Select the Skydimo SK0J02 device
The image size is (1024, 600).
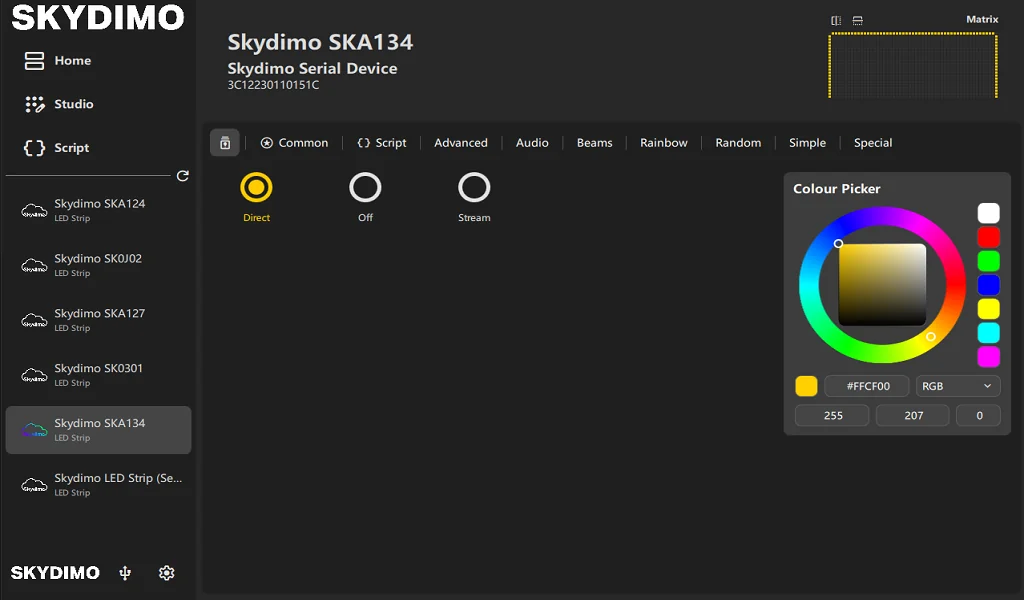coord(98,264)
